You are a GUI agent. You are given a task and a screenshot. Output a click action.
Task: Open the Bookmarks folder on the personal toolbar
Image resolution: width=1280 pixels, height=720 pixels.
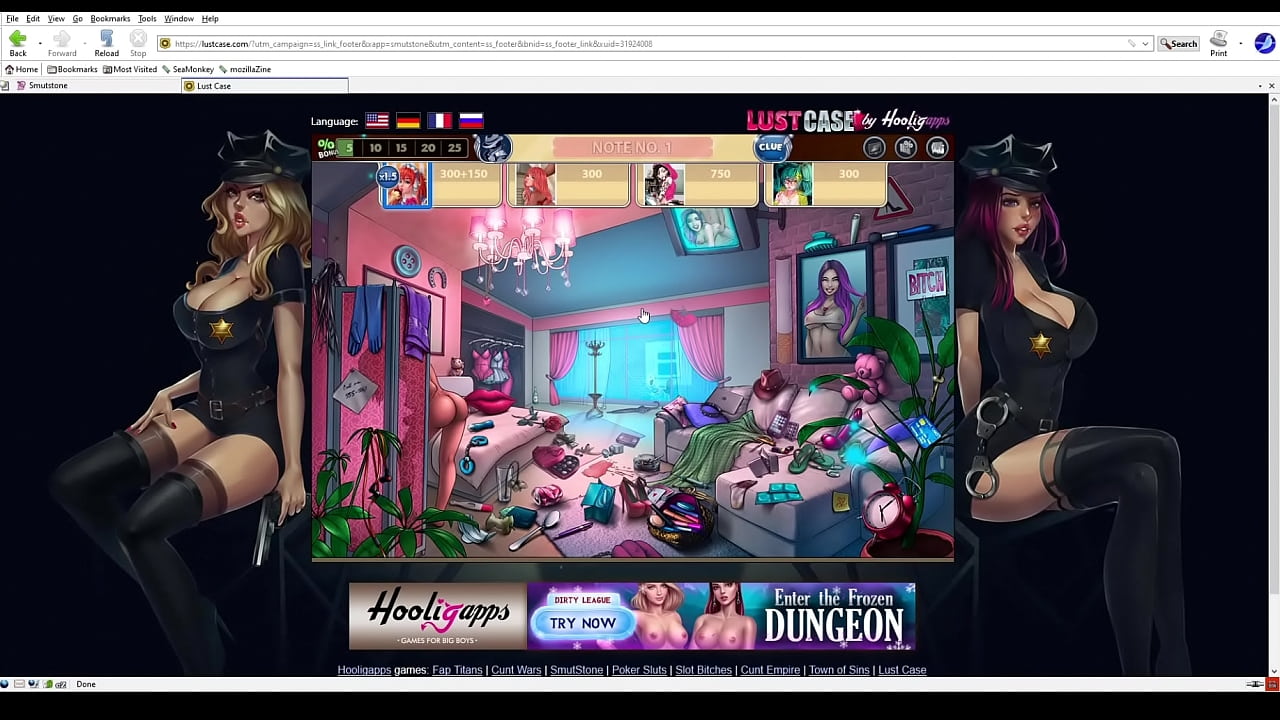point(72,69)
